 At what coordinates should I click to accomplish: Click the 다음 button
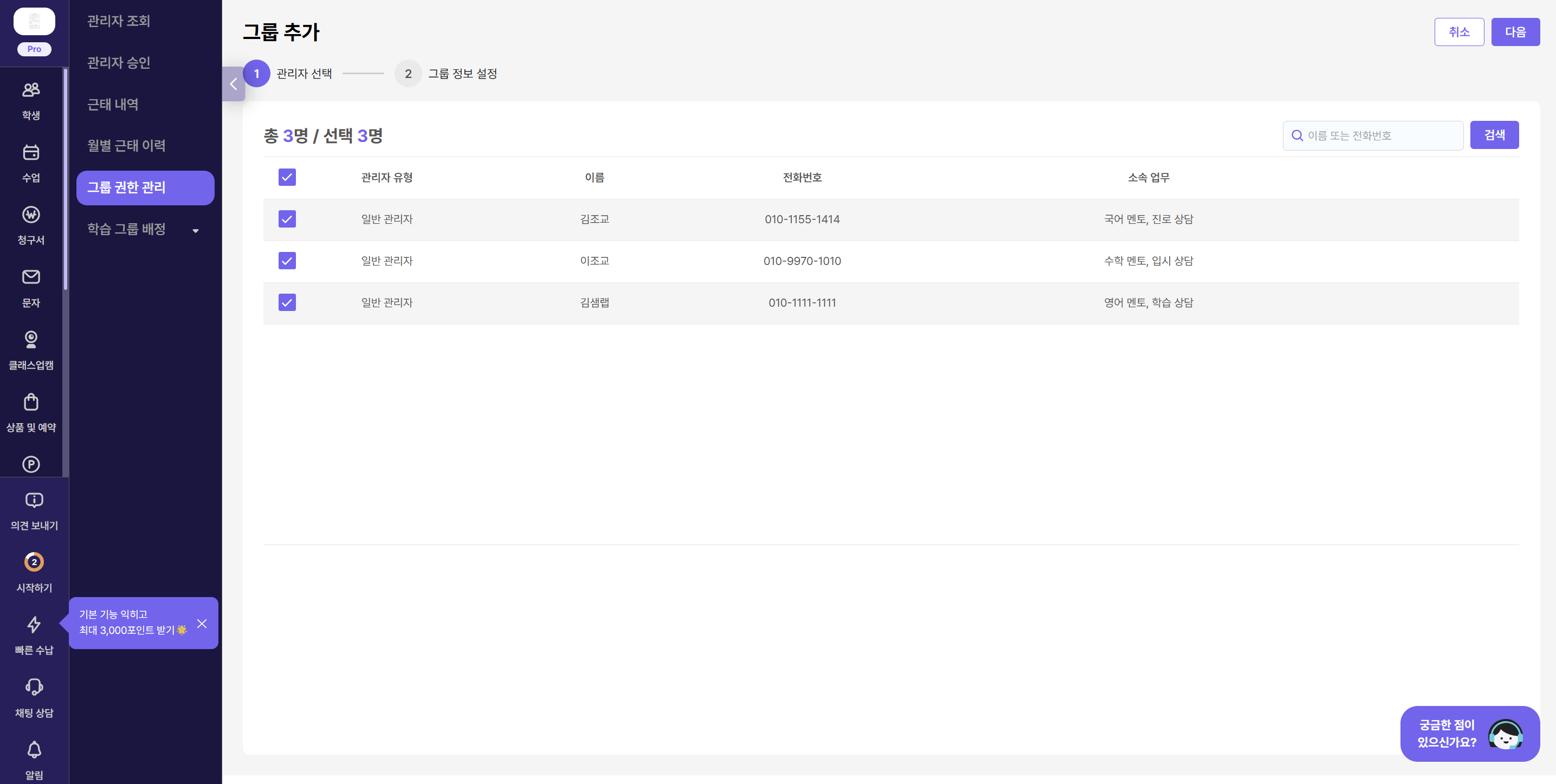[x=1515, y=32]
